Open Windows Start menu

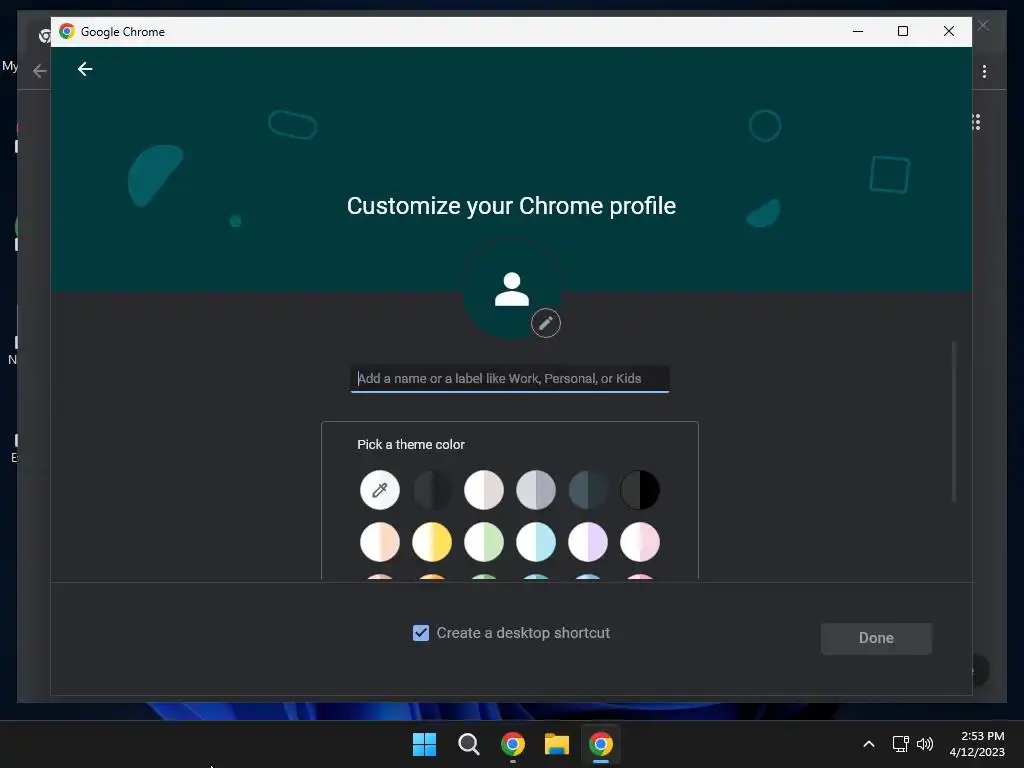pyautogui.click(x=424, y=744)
